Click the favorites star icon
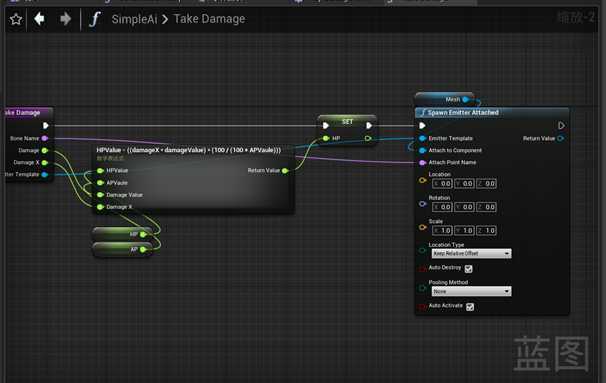Screen dimensions: 606x383 pyautogui.click(x=16, y=19)
